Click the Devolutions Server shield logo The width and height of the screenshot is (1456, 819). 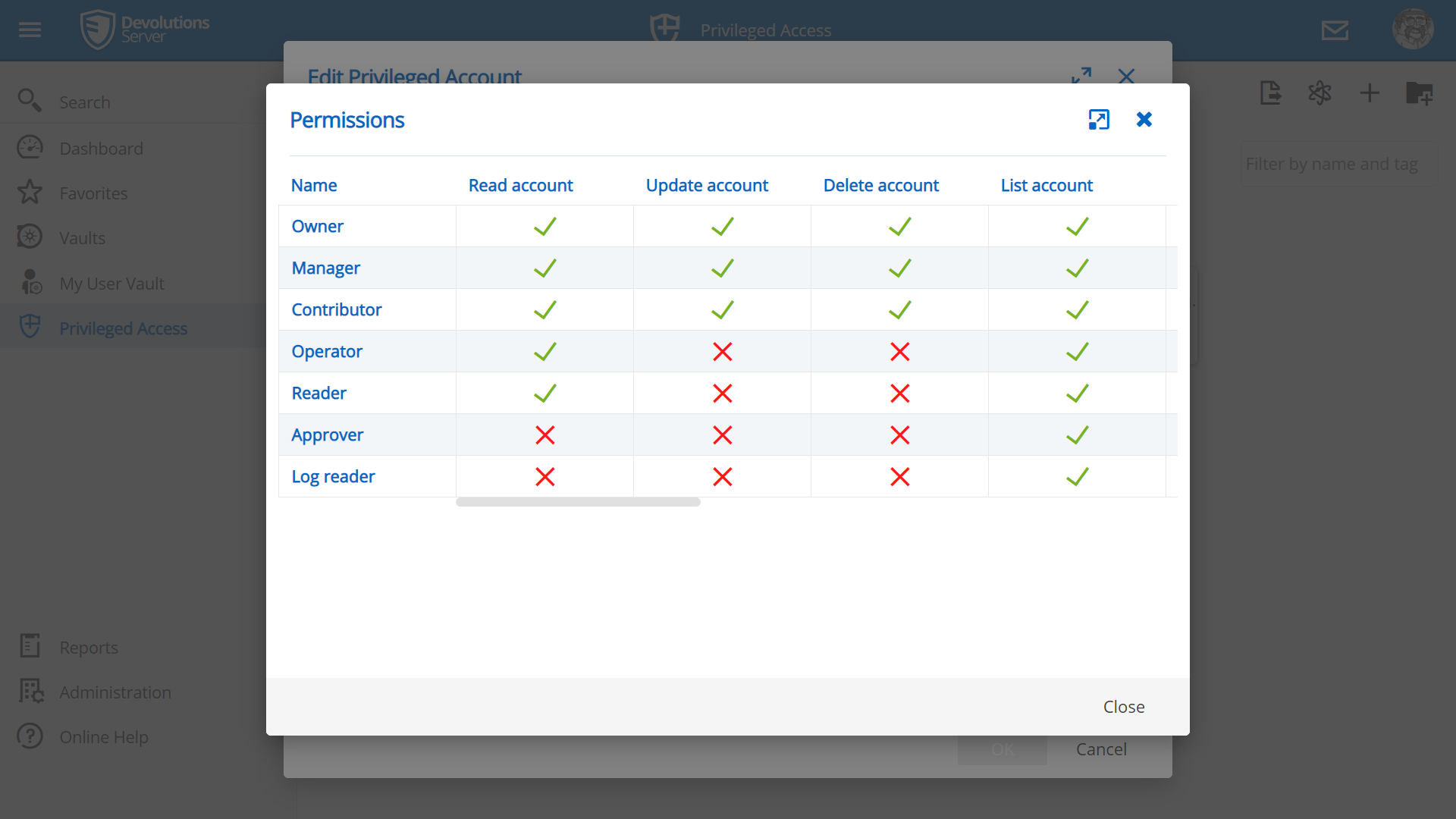click(98, 30)
